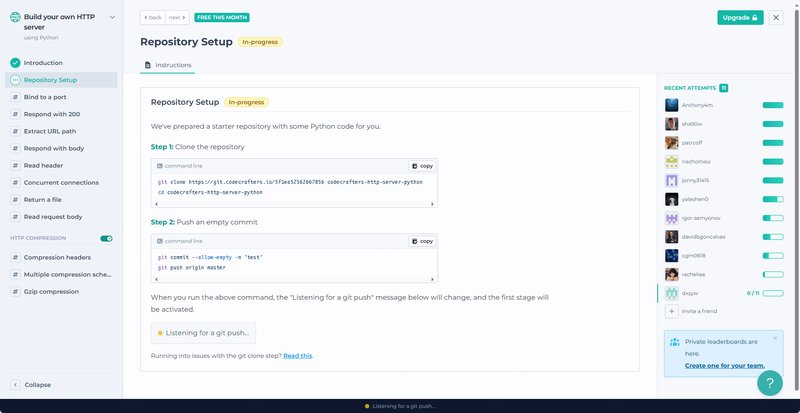Image resolution: width=800 pixels, height=413 pixels.
Task: Click the git clone code block scrollbar
Action: 290,203
